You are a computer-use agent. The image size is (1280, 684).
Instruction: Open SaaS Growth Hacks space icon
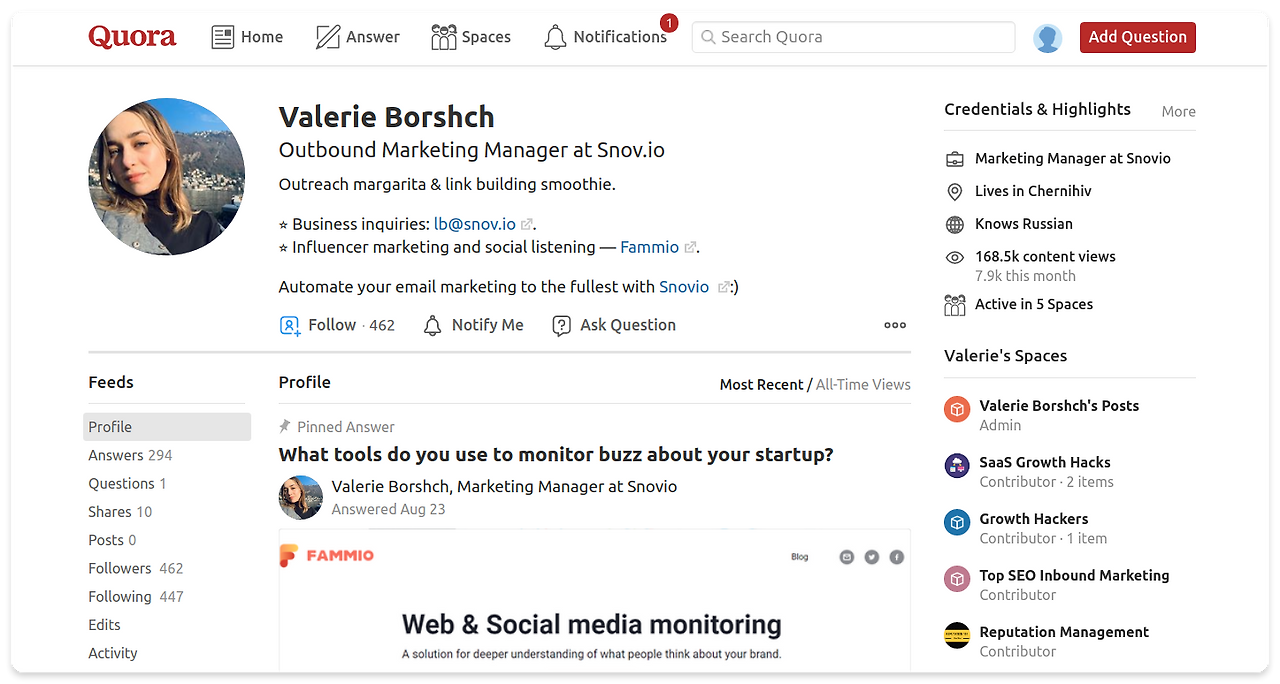click(957, 465)
